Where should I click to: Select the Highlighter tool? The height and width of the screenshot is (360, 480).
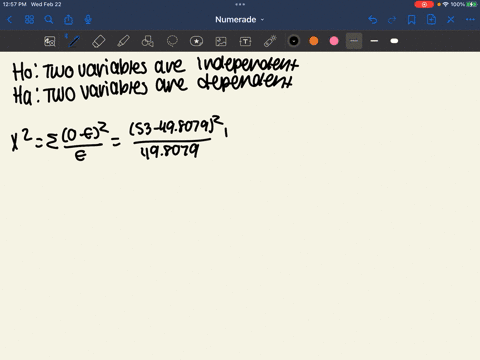(x=123, y=41)
